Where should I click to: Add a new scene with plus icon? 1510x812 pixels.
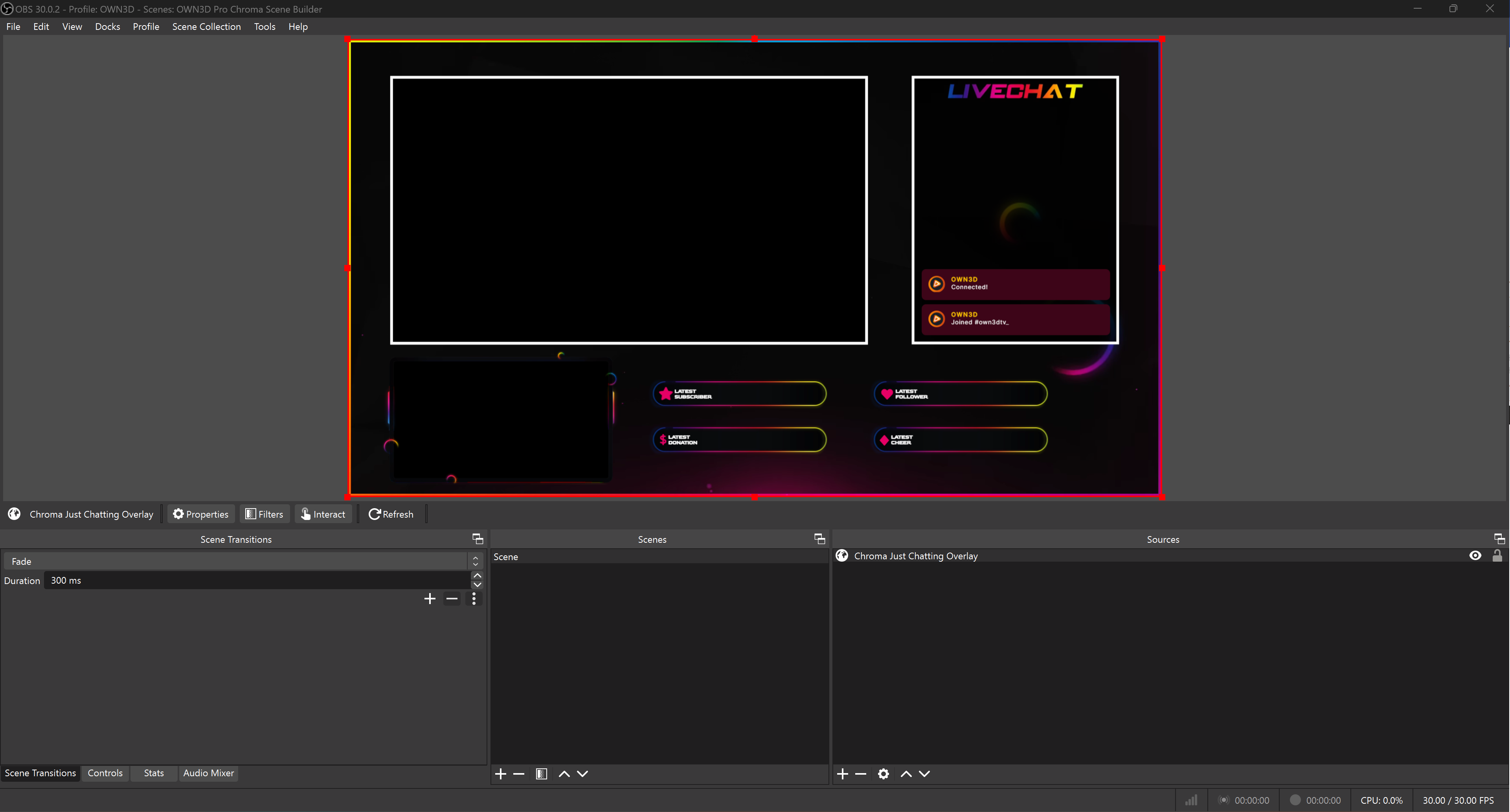click(500, 774)
